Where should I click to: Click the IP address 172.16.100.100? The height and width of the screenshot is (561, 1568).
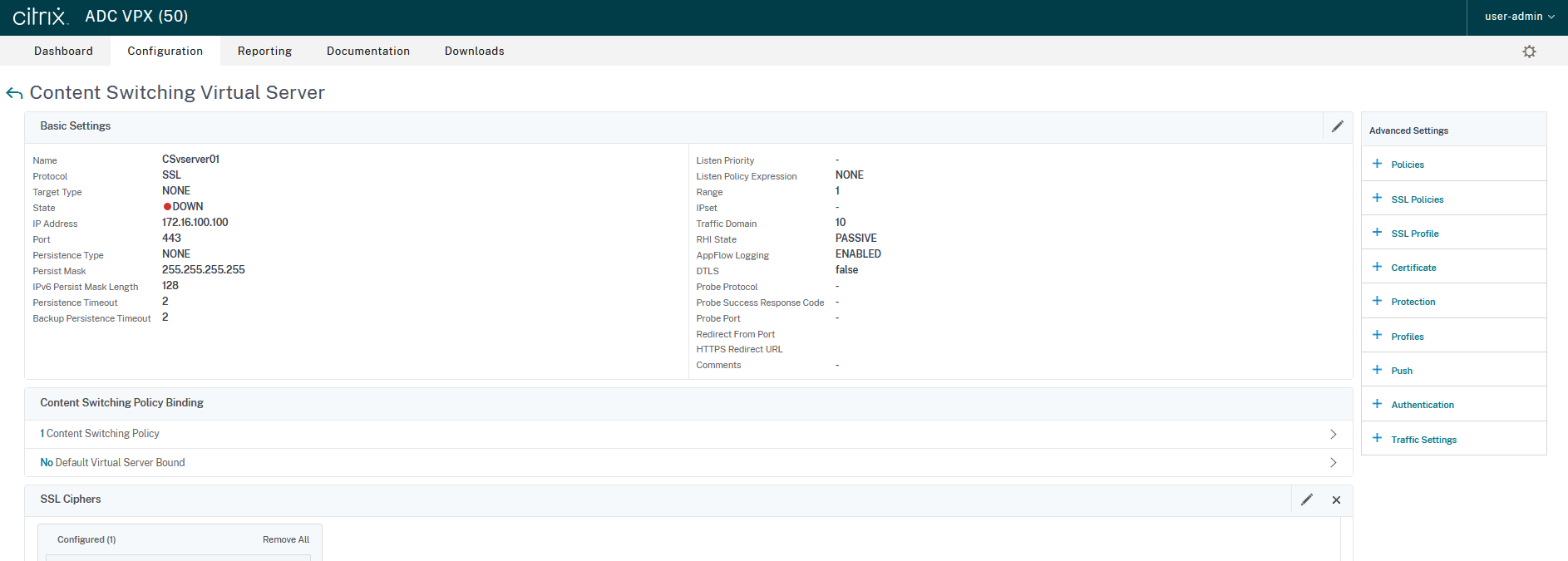[x=195, y=222]
